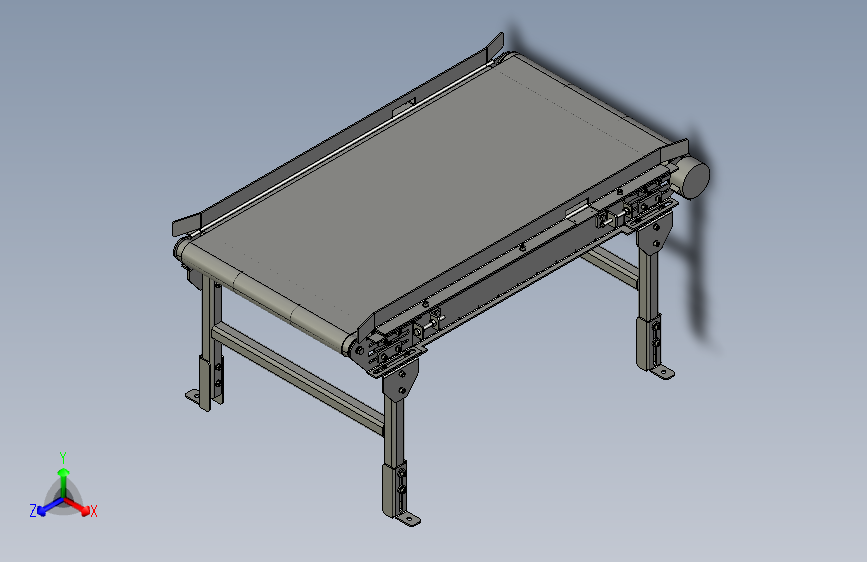Click the red X axis arrow of the triad
The image size is (867, 562).
[x=77, y=506]
